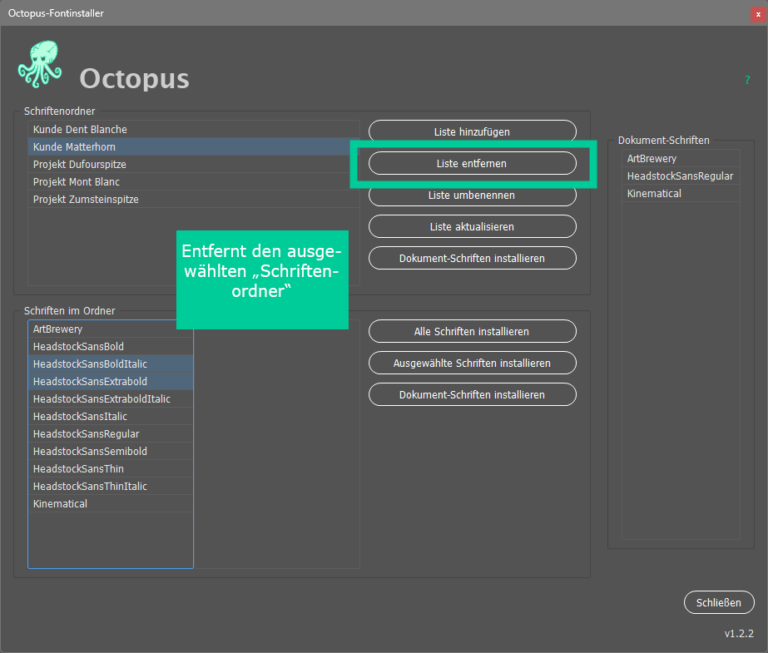Image resolution: width=768 pixels, height=653 pixels.
Task: Click Ausgewählte Schriften installieren button
Action: click(x=472, y=363)
